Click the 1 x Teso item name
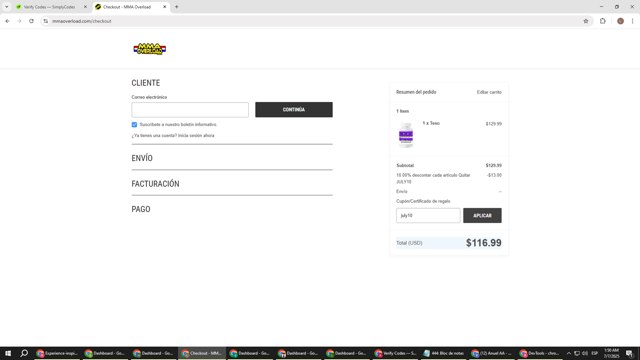Screen dimensions: 640x360 431,123
